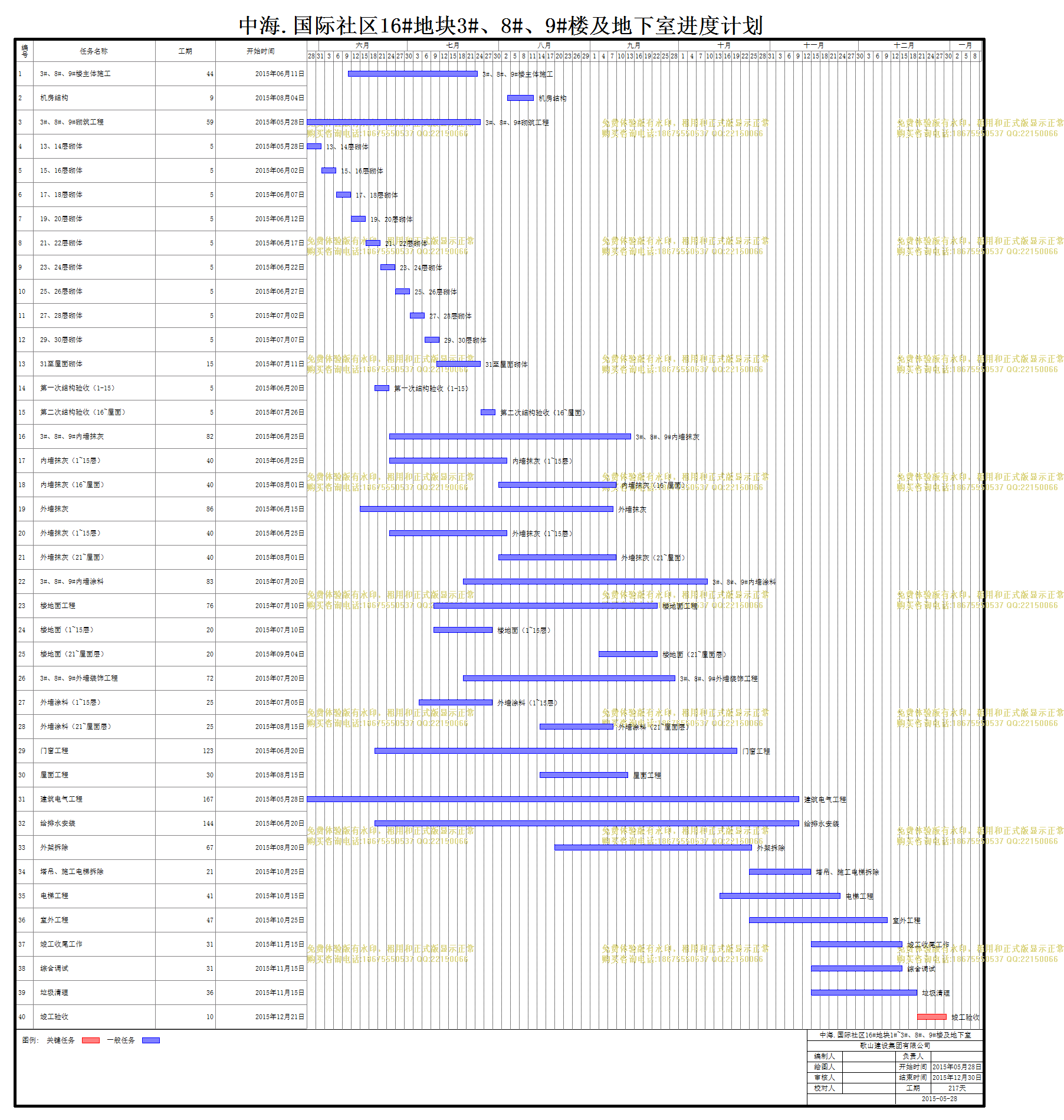Select the Gantt bar for 楼地面（21~屋面层）
1064x1120 pixels.
click(628, 654)
